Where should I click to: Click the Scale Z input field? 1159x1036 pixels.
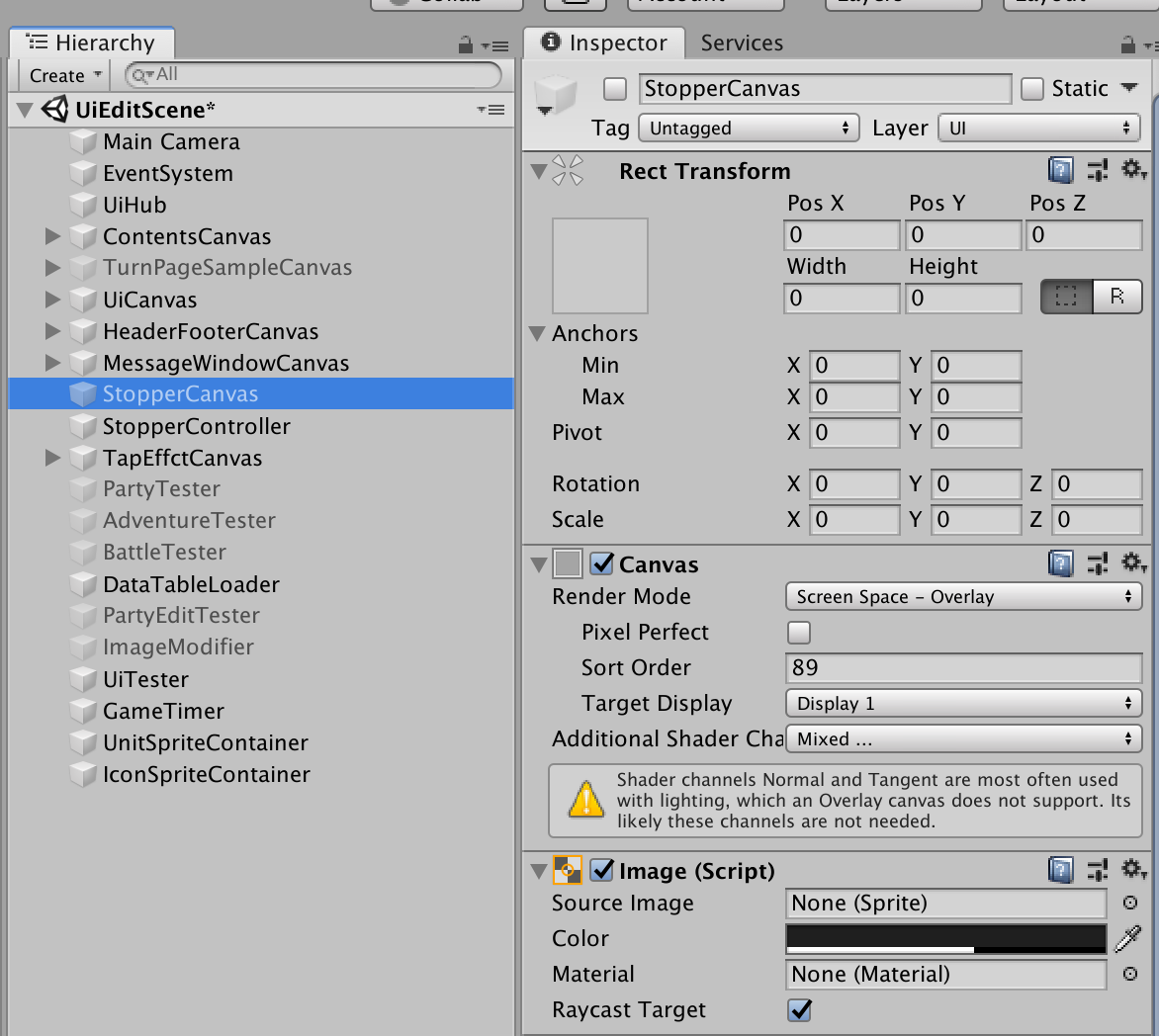coord(1097,519)
